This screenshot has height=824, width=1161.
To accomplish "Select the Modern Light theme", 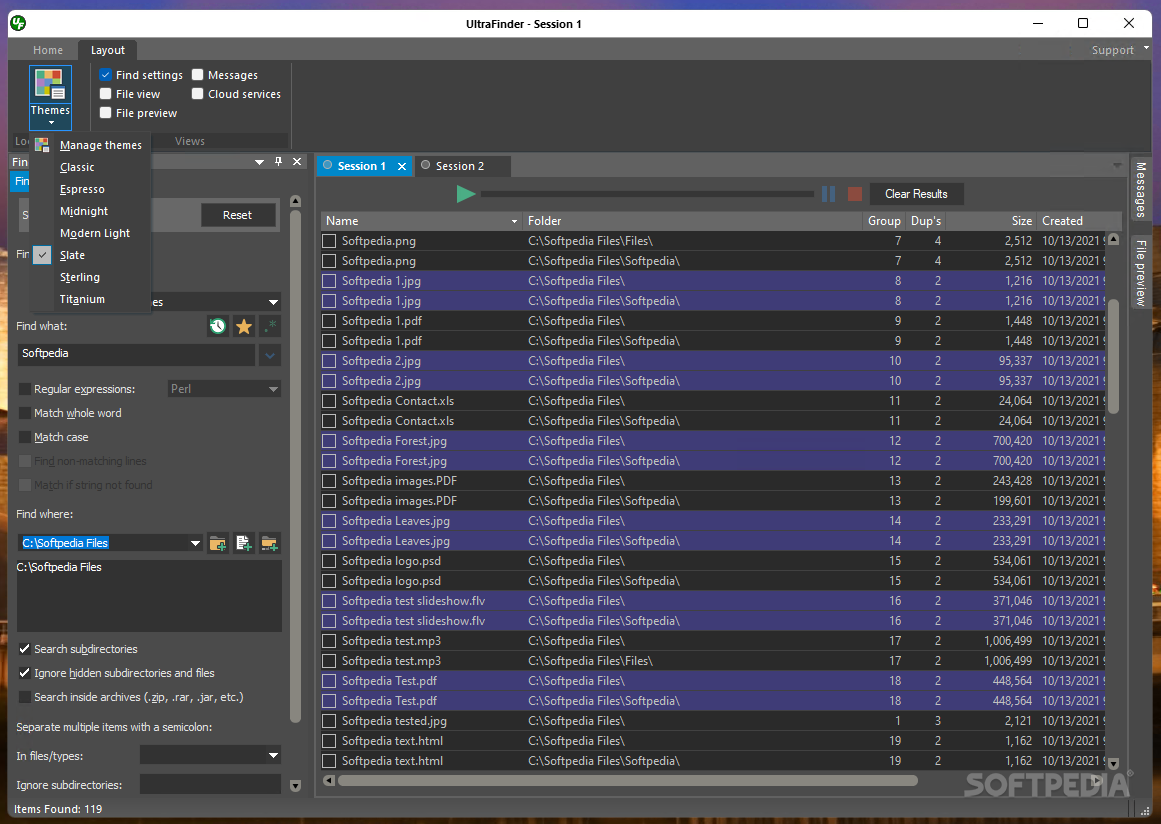I will point(95,233).
